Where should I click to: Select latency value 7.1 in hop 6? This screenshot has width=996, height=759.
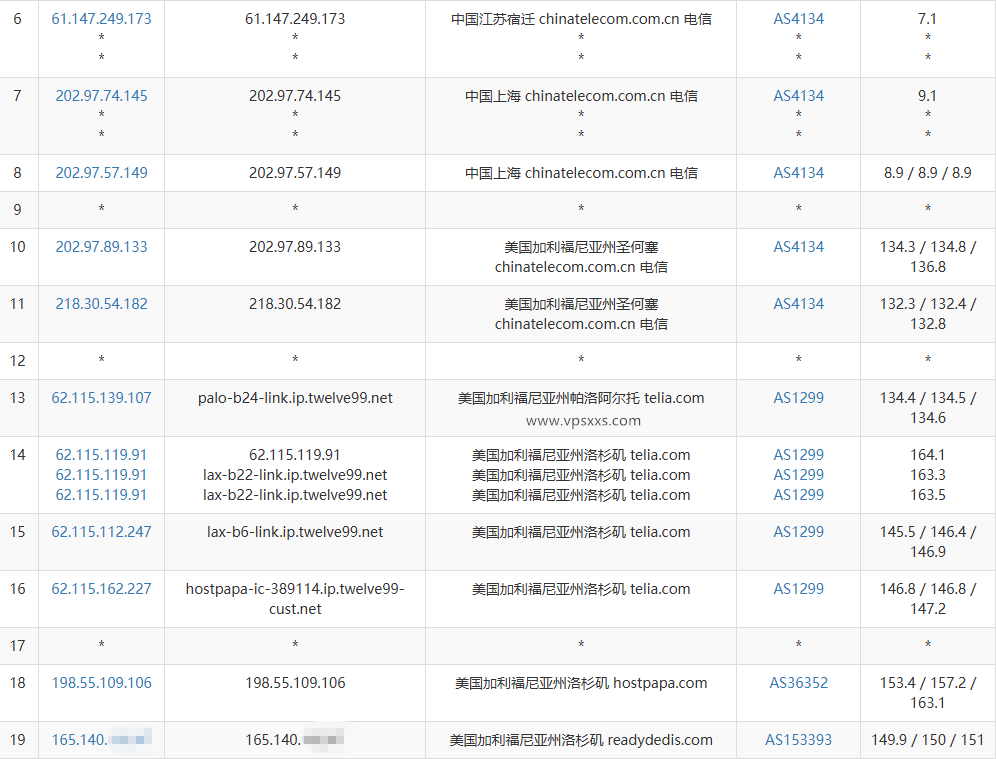(x=927, y=19)
